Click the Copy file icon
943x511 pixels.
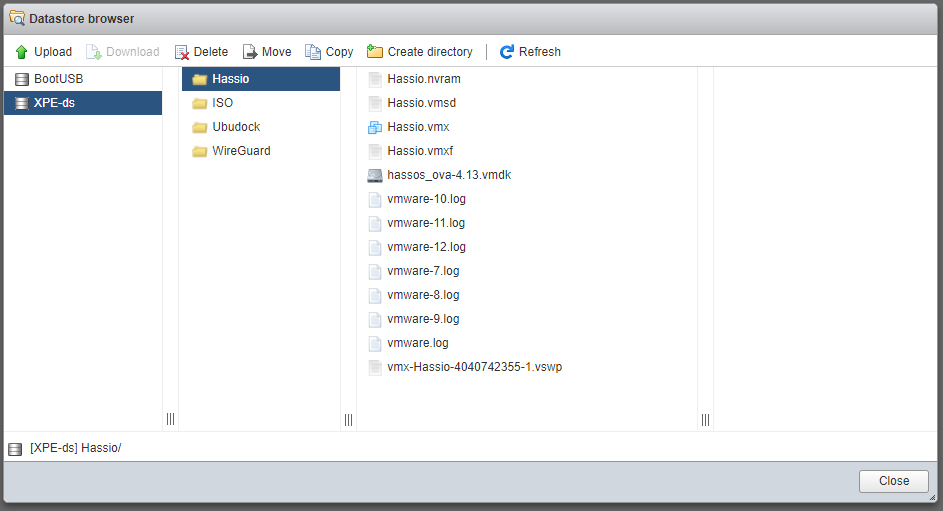point(313,52)
